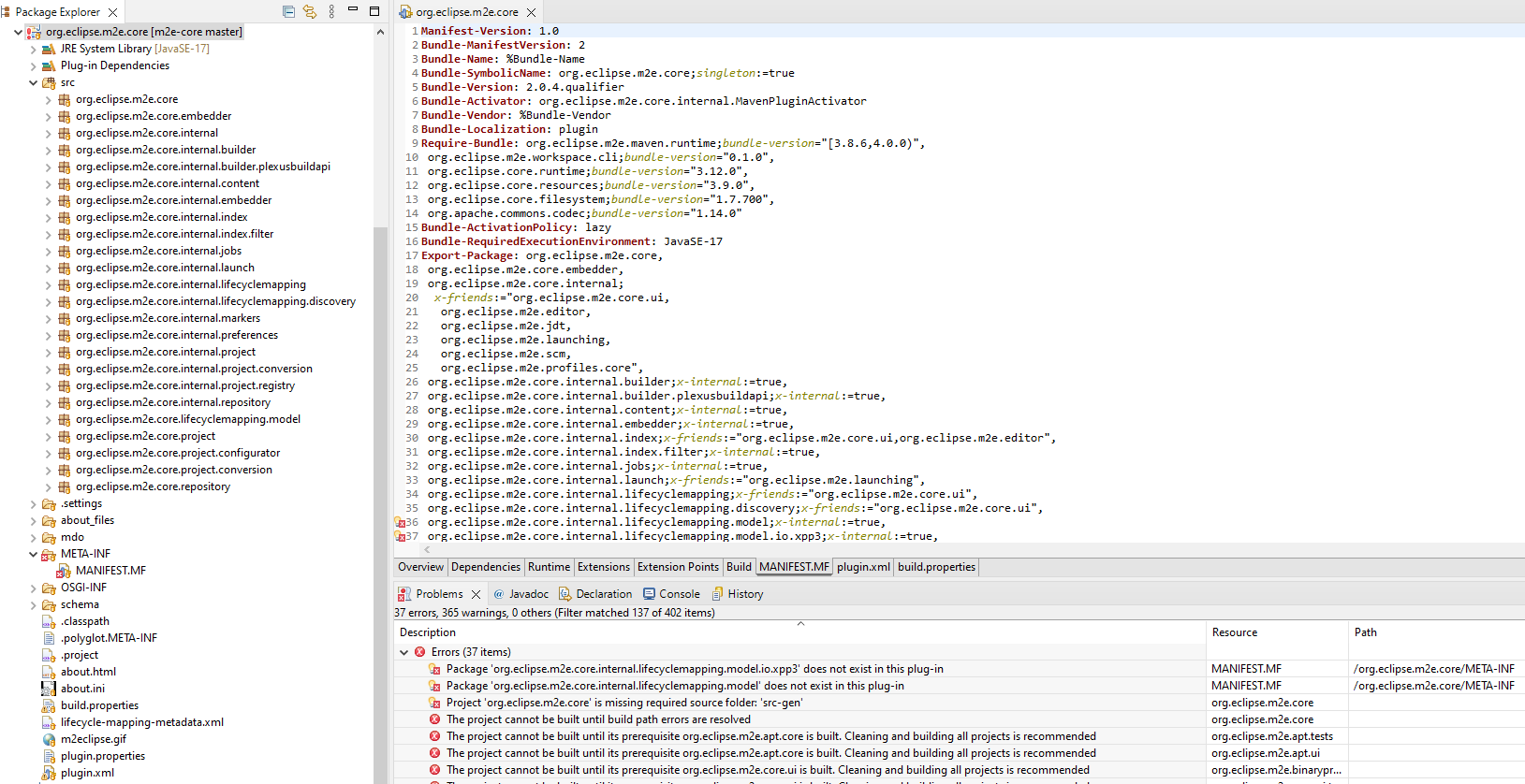Expand JRE System Library node

(x=34, y=49)
